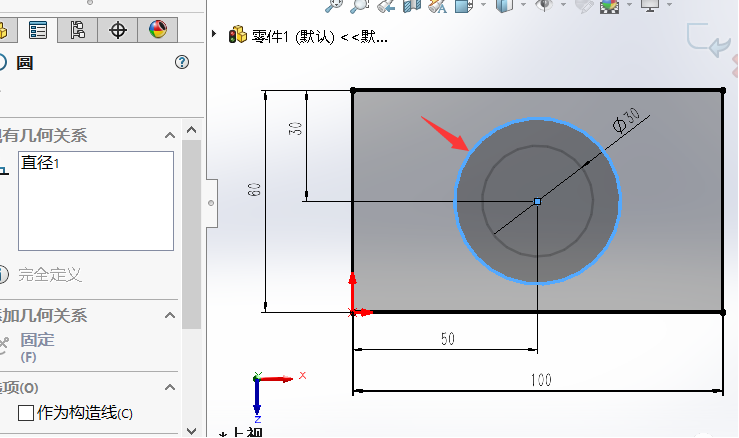Click the Dynamic Annotation Views icon
The width and height of the screenshot is (739, 438).
tap(437, 6)
